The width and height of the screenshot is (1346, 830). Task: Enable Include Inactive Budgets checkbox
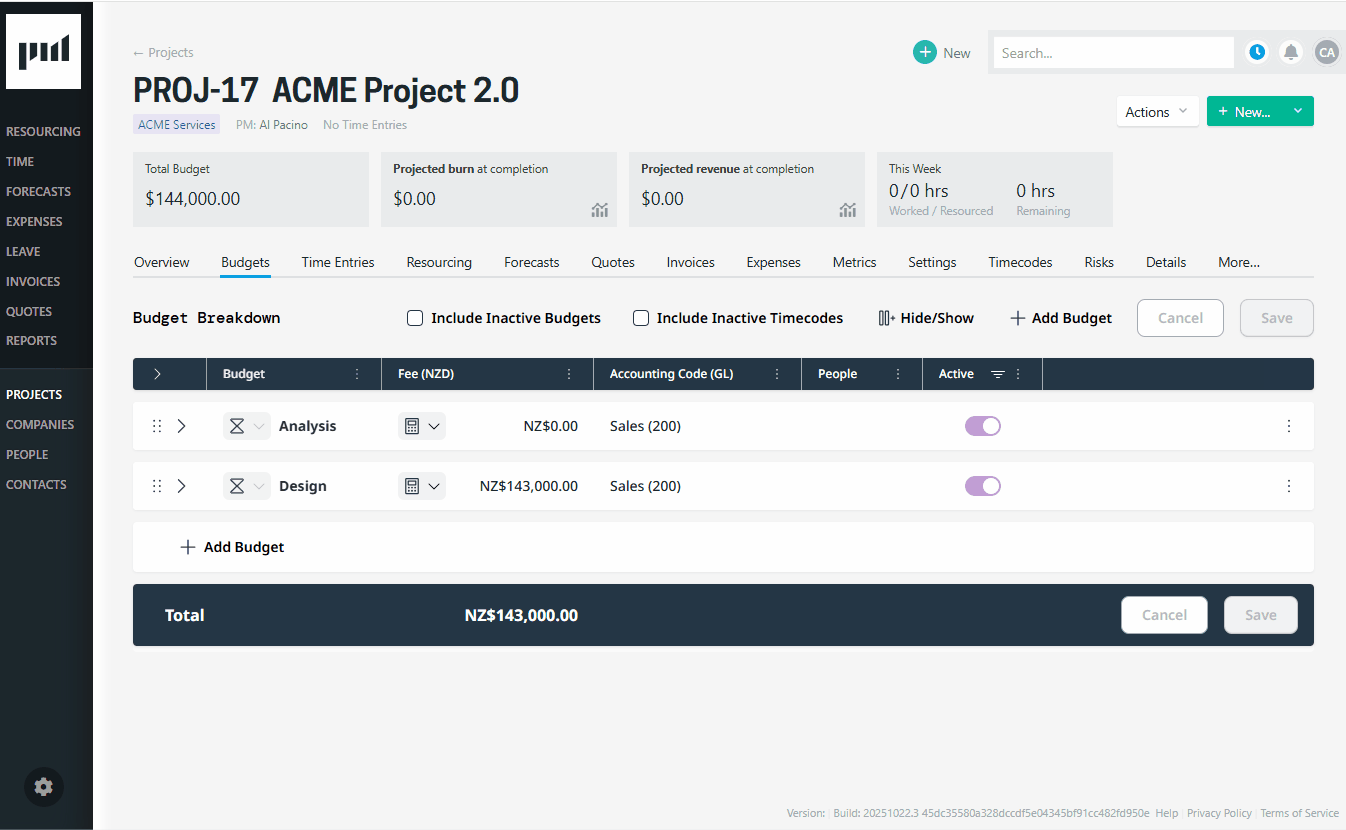coord(415,318)
